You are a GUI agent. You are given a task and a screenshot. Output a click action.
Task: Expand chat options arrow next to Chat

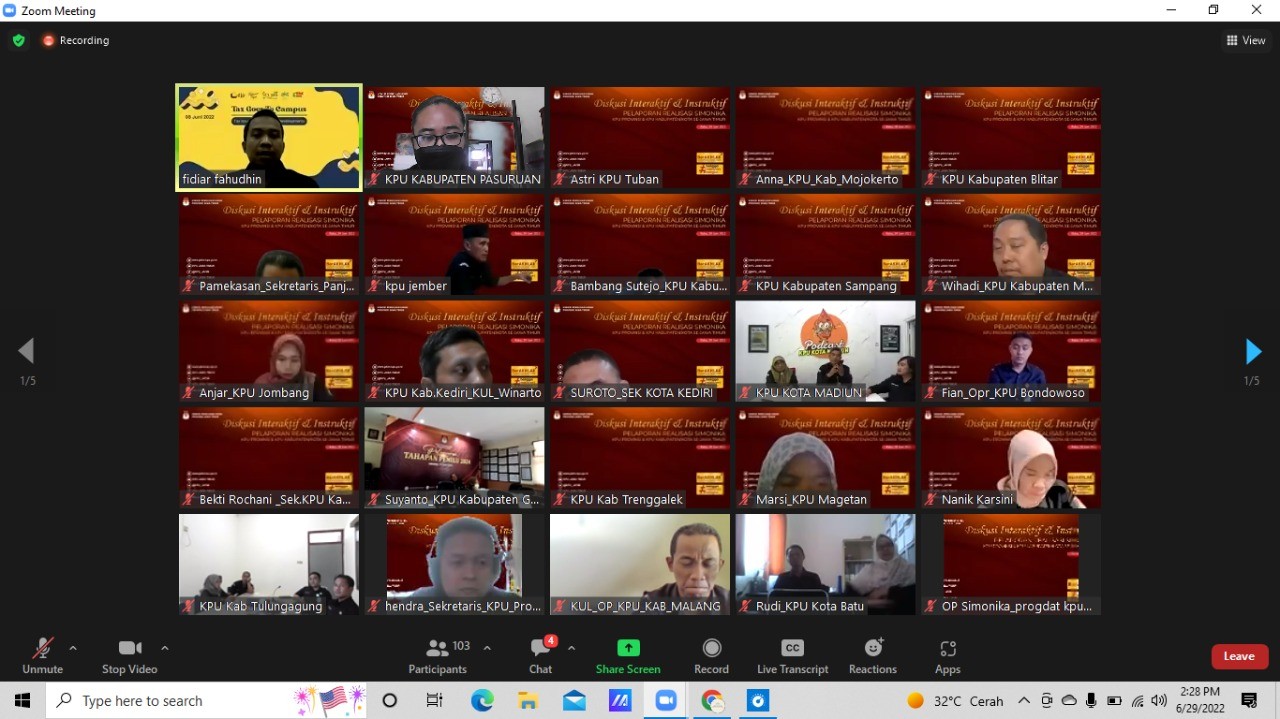click(571, 648)
